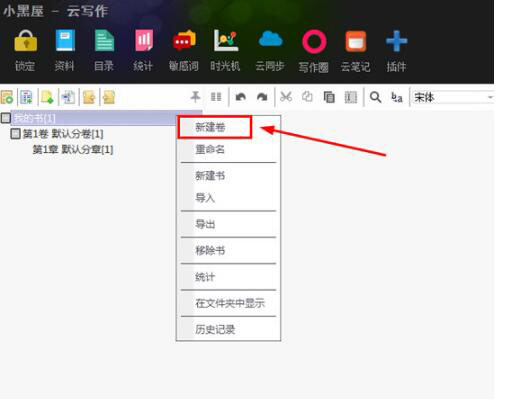Select 第1卷 默认分卷[1] in tree
The image size is (505, 399).
pos(63,134)
